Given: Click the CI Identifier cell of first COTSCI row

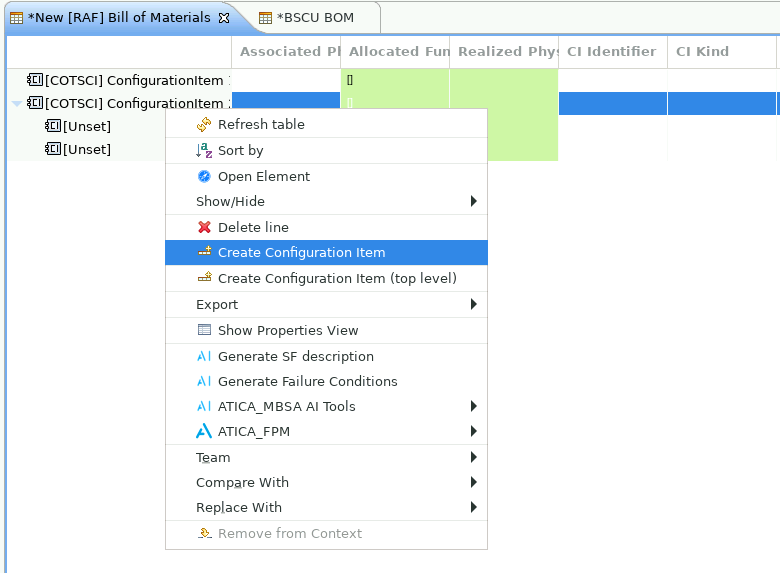Looking at the screenshot, I should coord(613,80).
